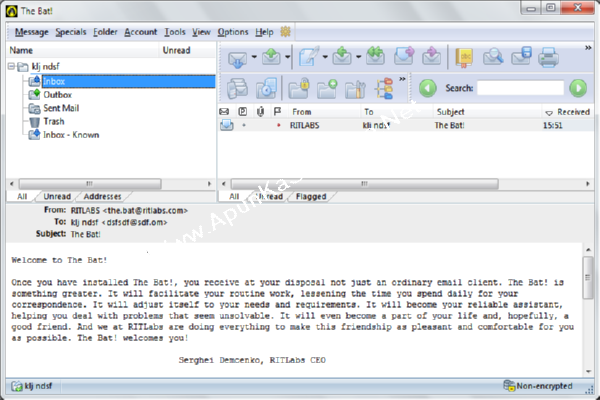The height and width of the screenshot is (400, 600).
Task: Open the Specials menu
Action: coord(71,32)
